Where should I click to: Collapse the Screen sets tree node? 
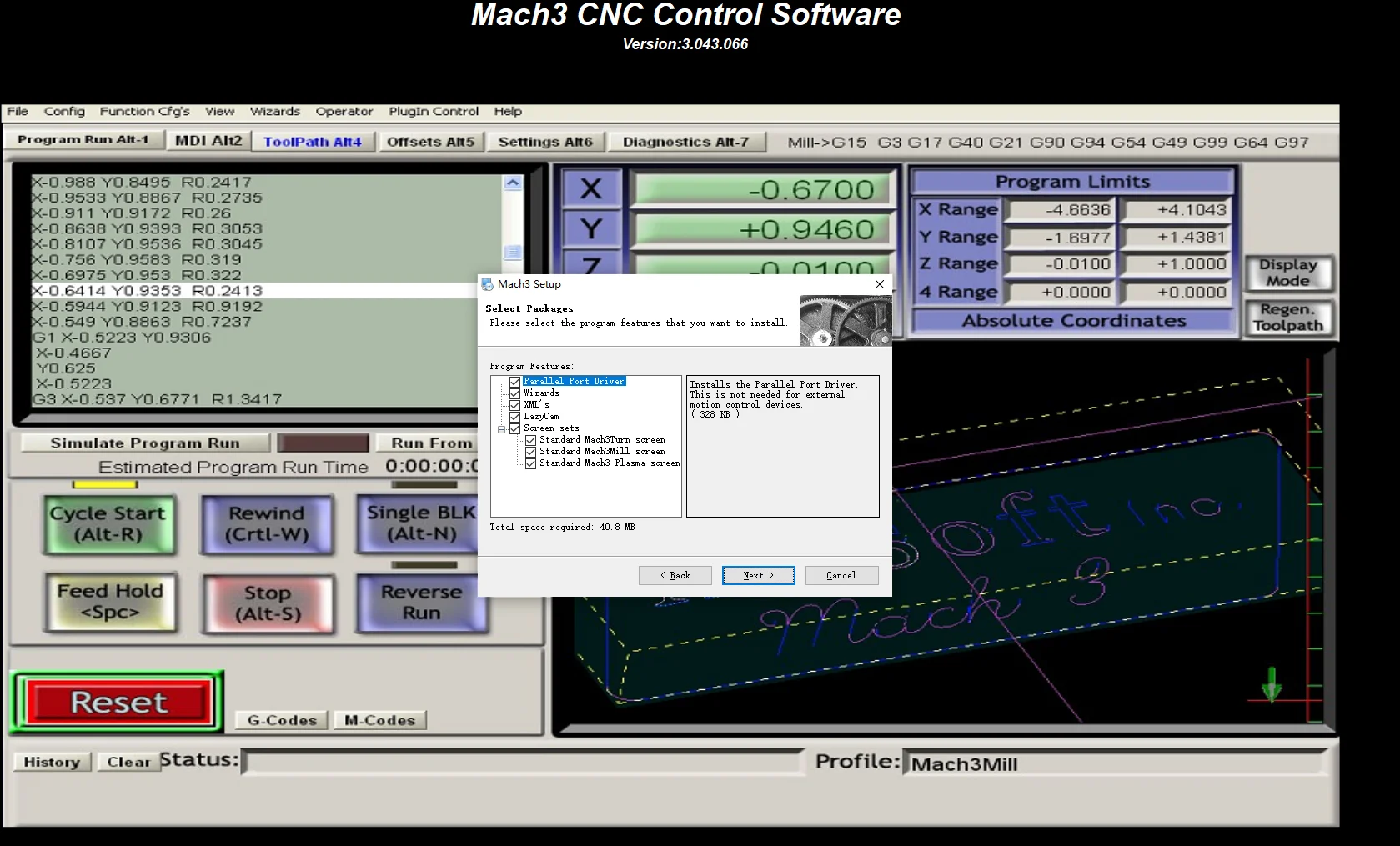click(x=502, y=429)
